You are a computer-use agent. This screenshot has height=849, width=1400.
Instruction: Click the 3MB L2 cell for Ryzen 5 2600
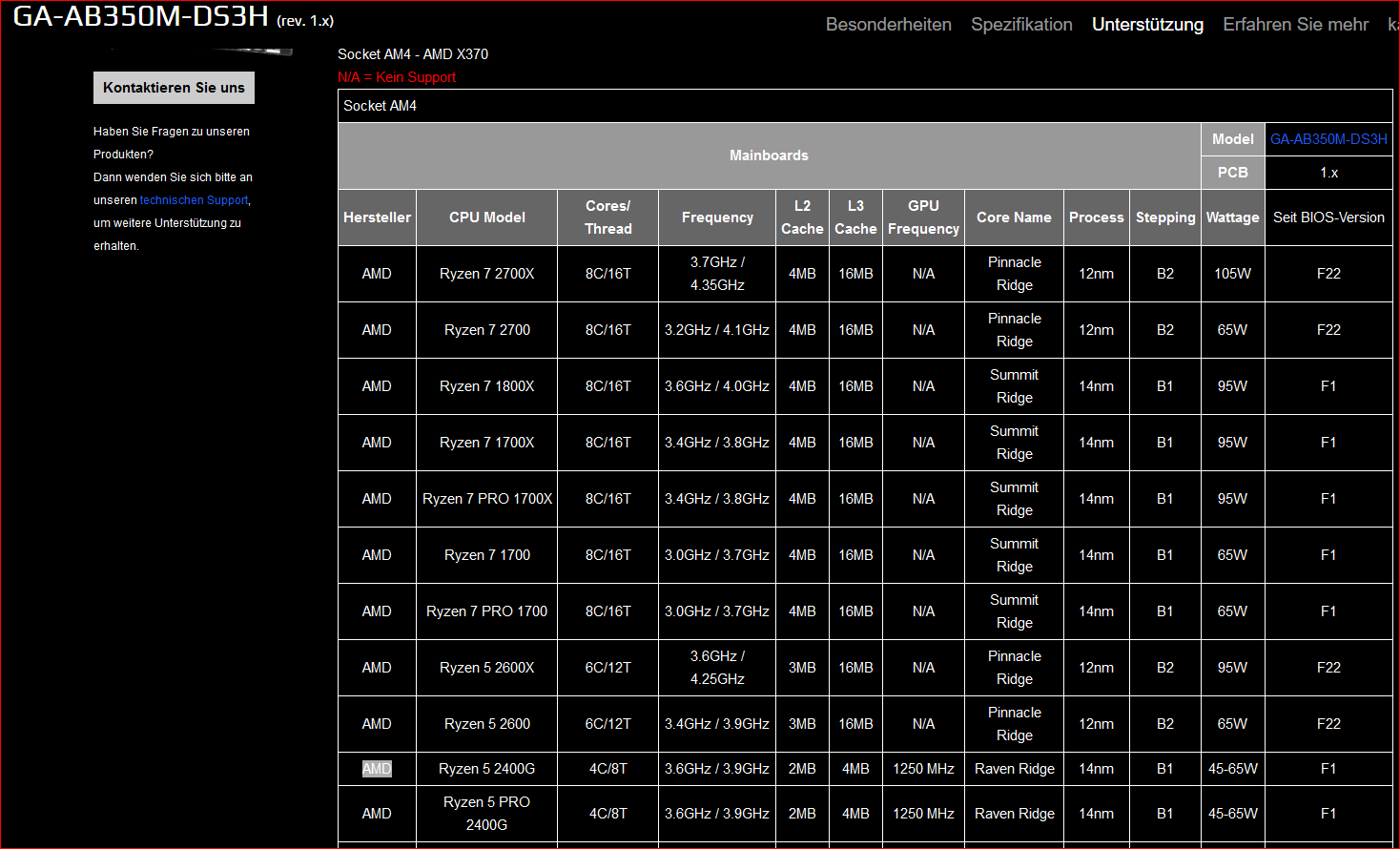point(802,724)
